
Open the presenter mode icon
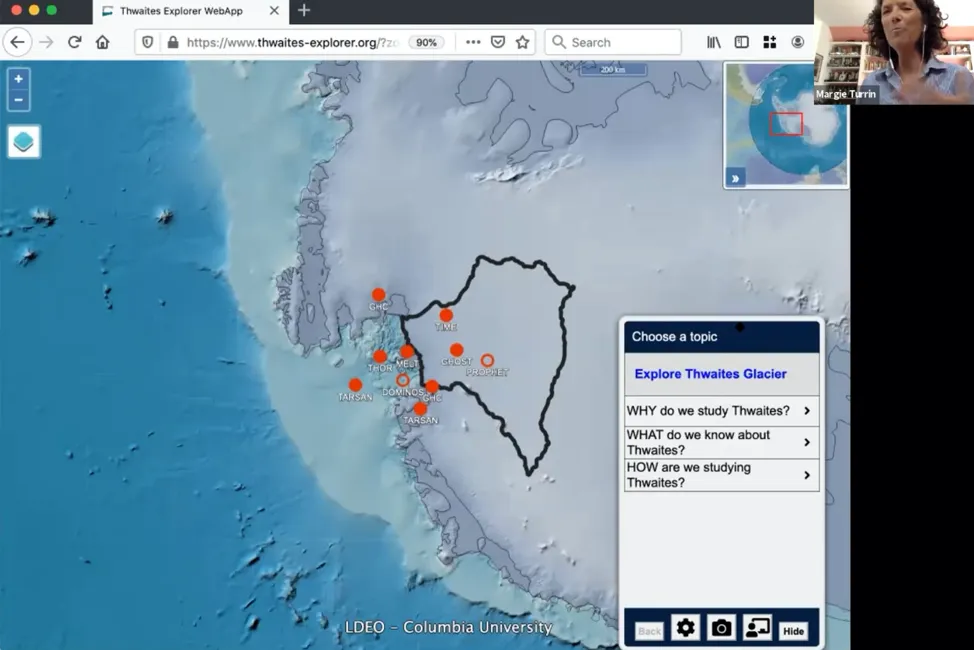point(757,628)
